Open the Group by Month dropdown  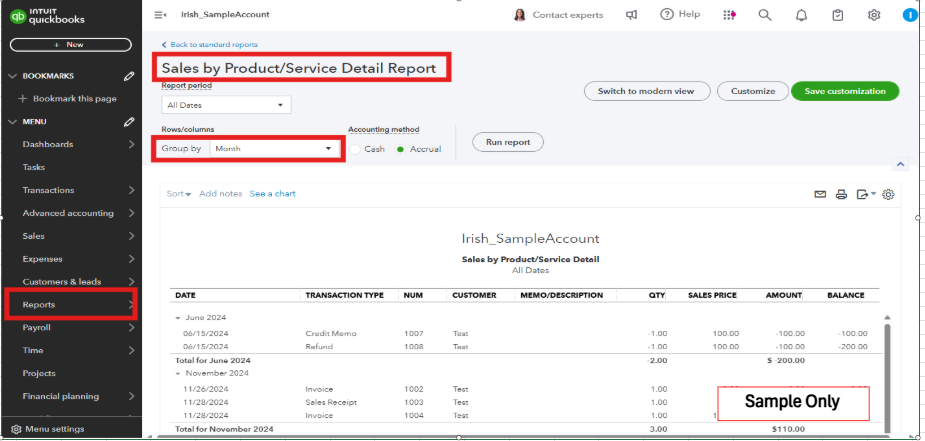point(274,149)
